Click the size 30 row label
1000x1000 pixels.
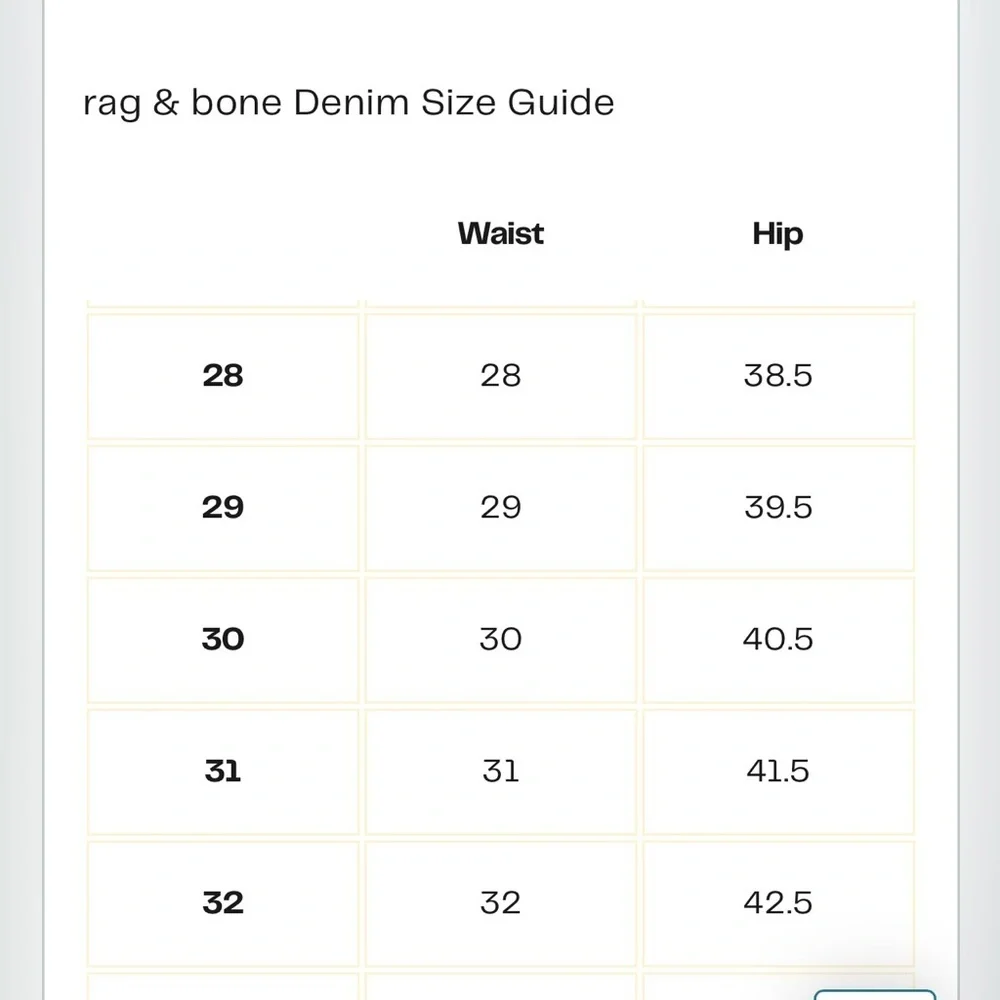click(x=223, y=640)
